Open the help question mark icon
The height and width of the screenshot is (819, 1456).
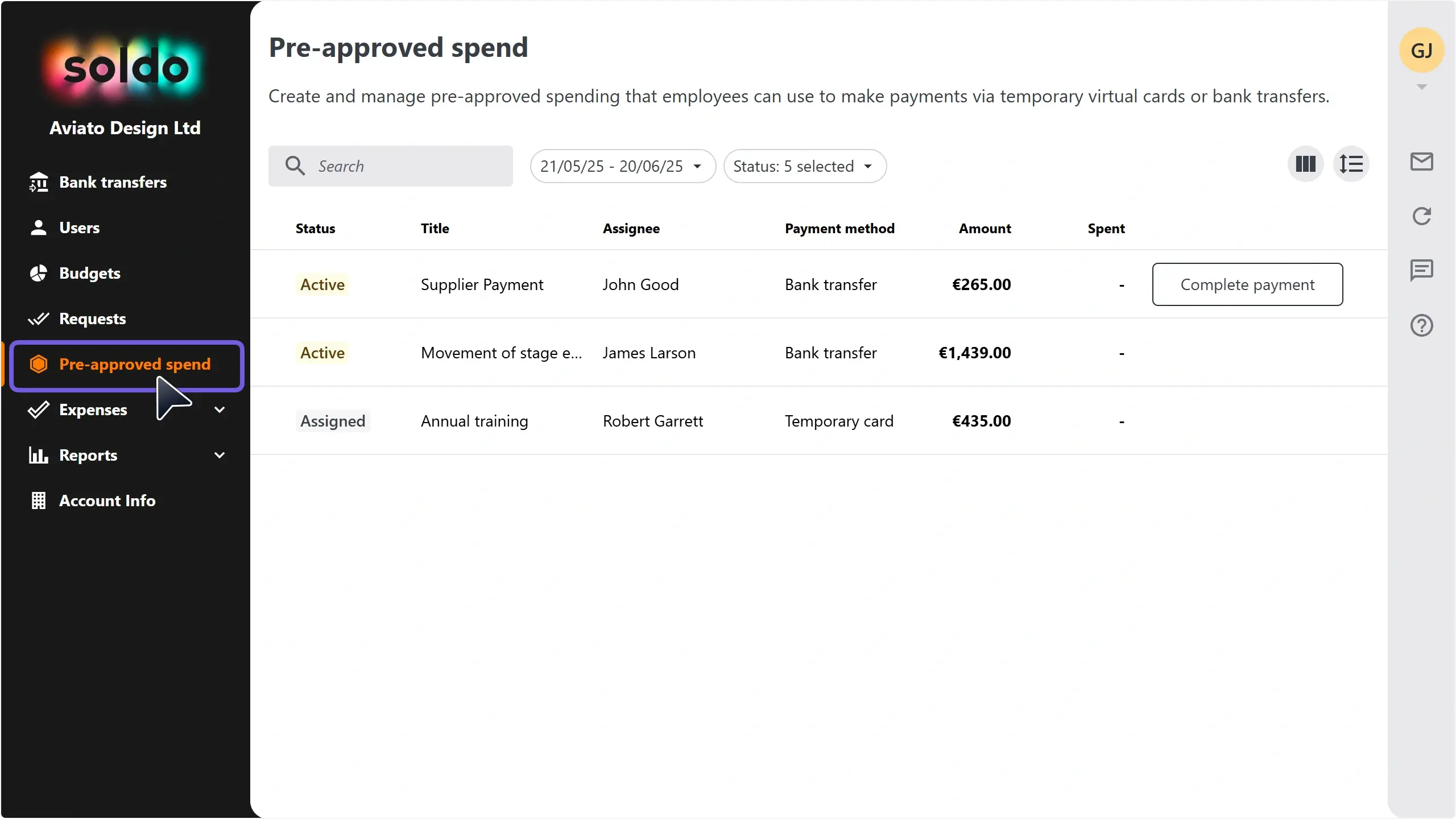[1421, 325]
